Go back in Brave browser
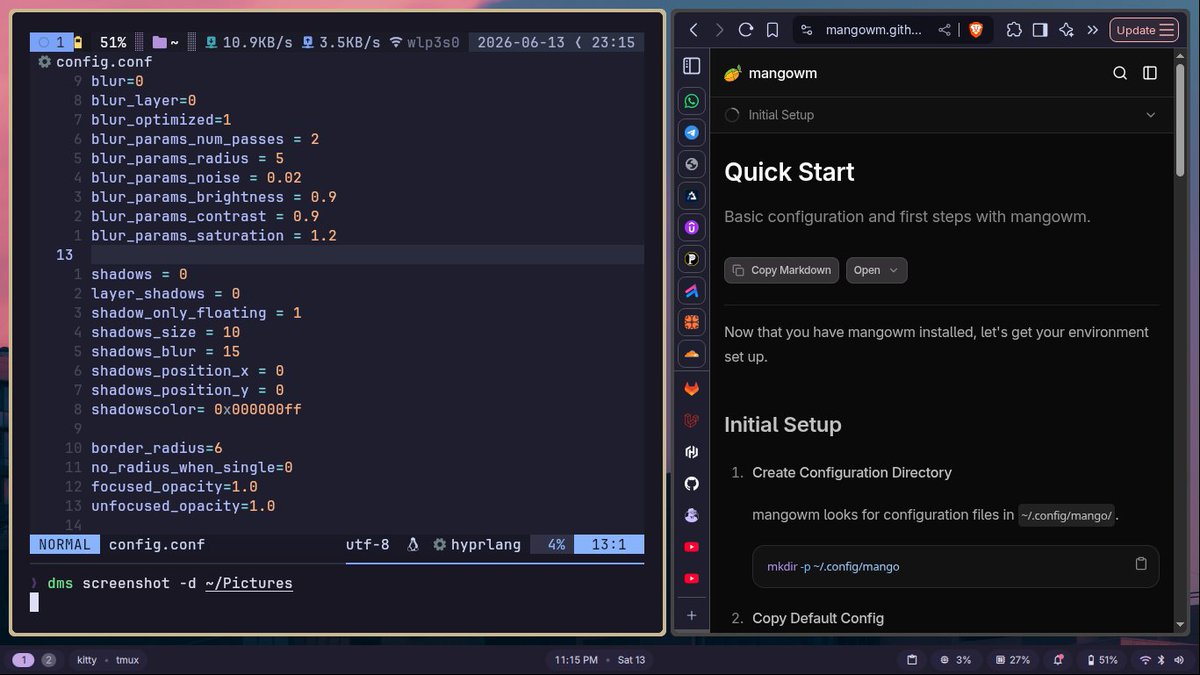Image resolution: width=1200 pixels, height=675 pixels. point(693,30)
